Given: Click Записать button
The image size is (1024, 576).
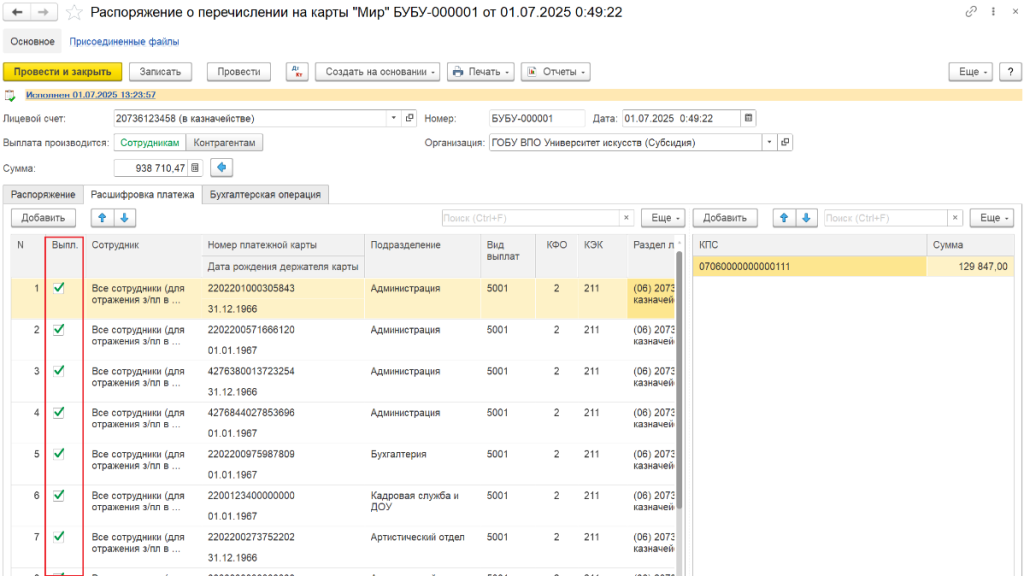Looking at the screenshot, I should click(160, 72).
